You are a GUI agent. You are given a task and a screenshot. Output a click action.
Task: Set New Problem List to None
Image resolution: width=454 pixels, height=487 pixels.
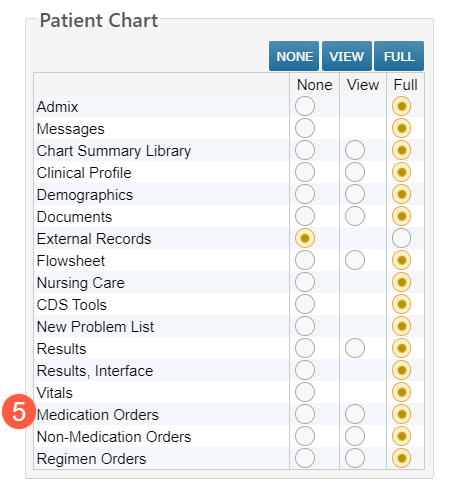pyautogui.click(x=305, y=326)
